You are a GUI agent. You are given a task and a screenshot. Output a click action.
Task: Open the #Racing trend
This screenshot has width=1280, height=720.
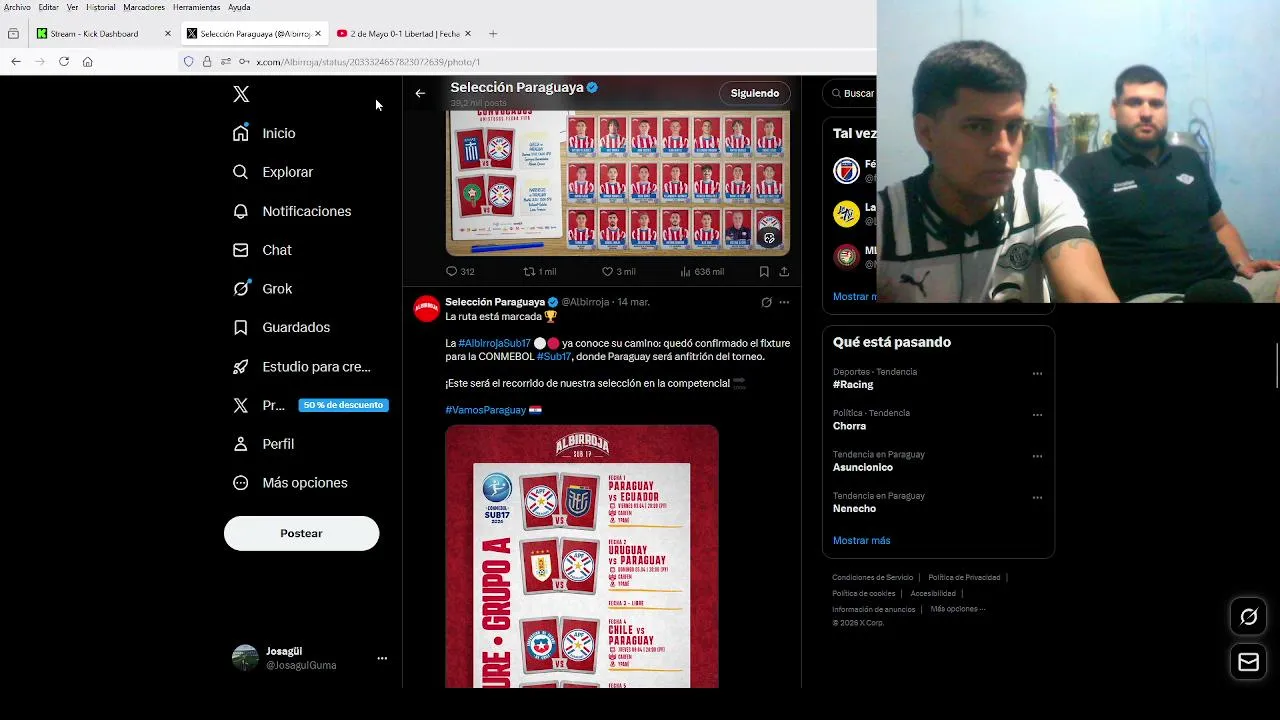(x=938, y=378)
